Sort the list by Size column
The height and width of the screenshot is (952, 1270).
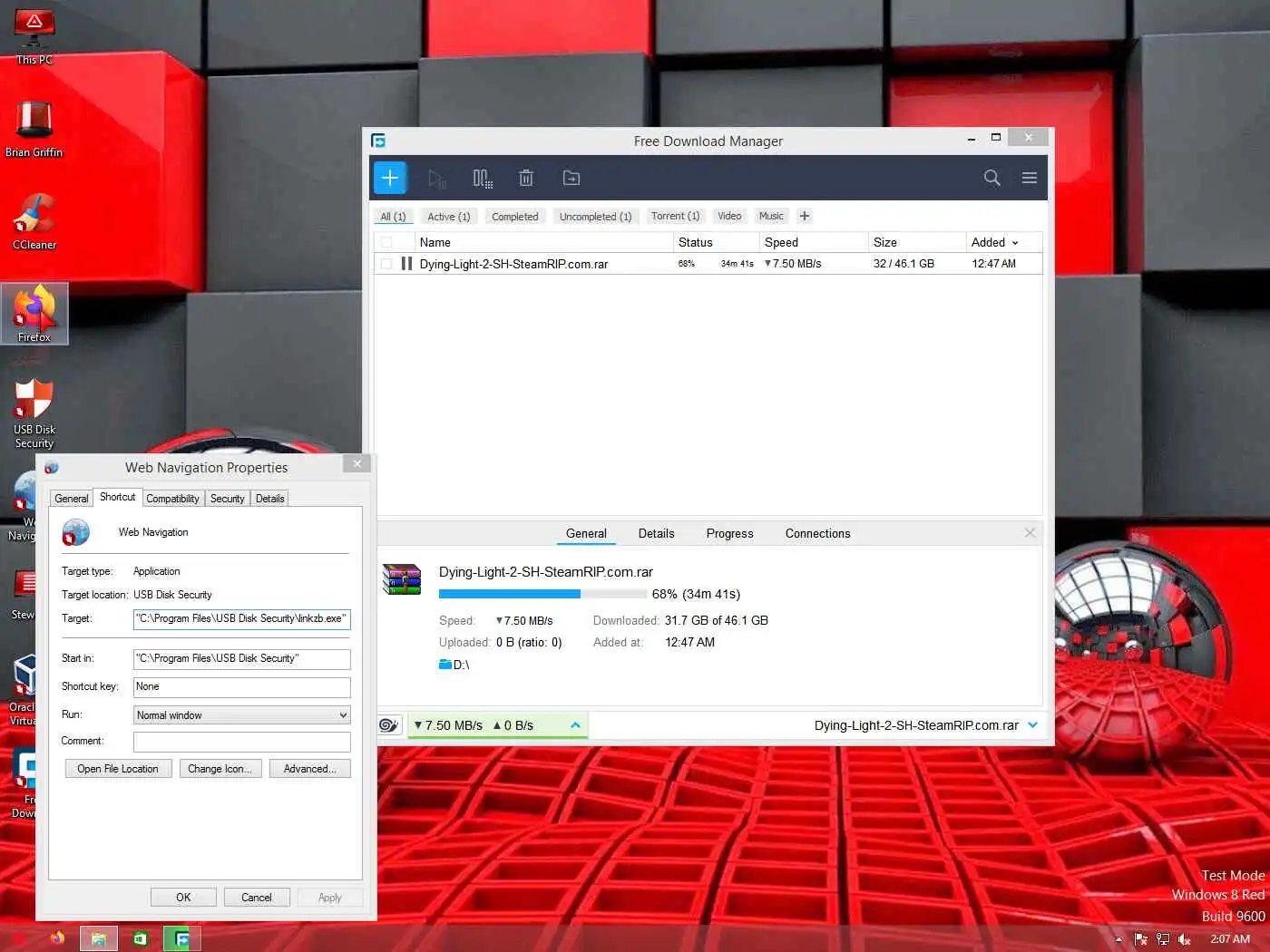[x=916, y=242]
